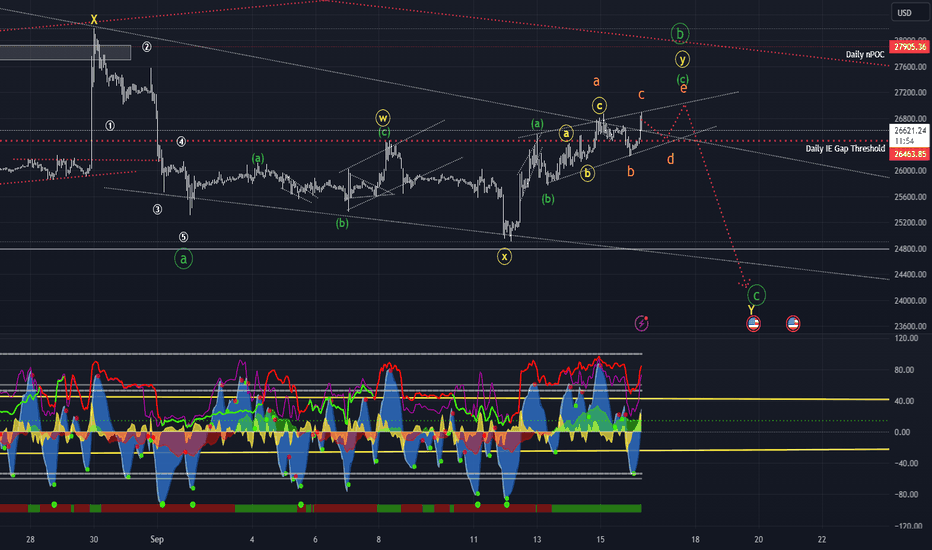Select the yellow circled b label
932x550 pixels.
tap(587, 173)
